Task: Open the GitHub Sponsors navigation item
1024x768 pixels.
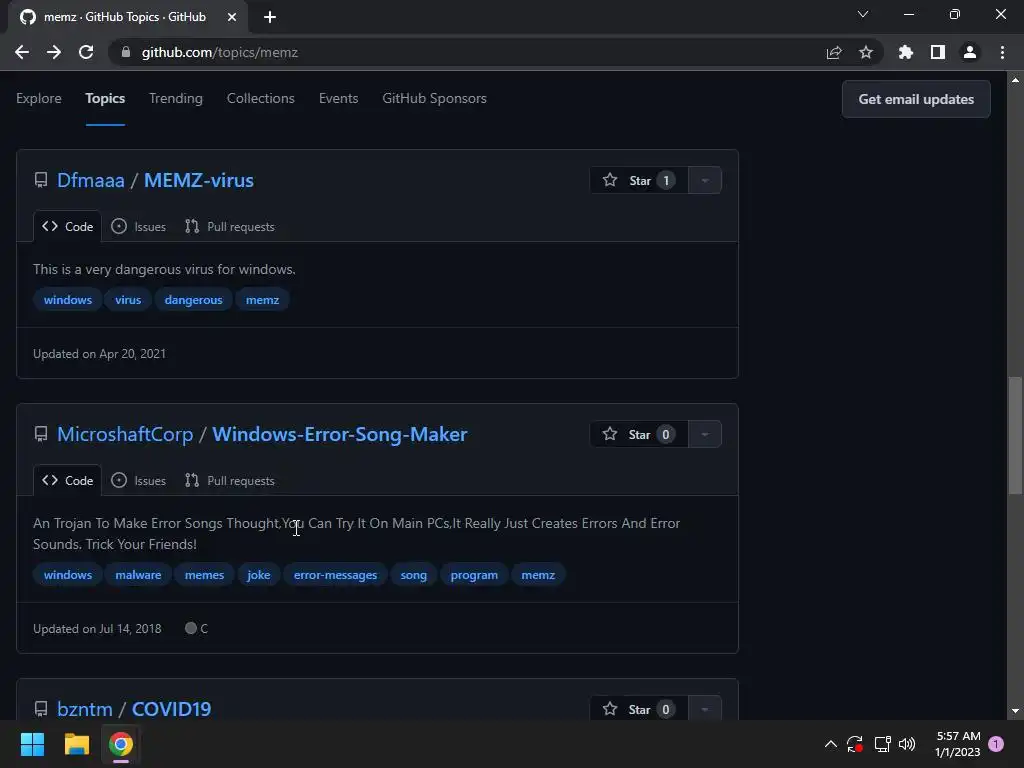Action: pos(434,99)
